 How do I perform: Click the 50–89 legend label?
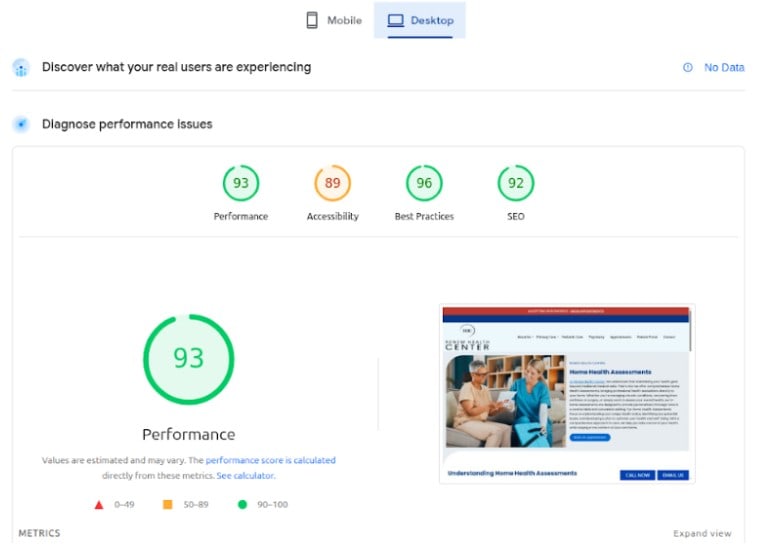point(196,505)
